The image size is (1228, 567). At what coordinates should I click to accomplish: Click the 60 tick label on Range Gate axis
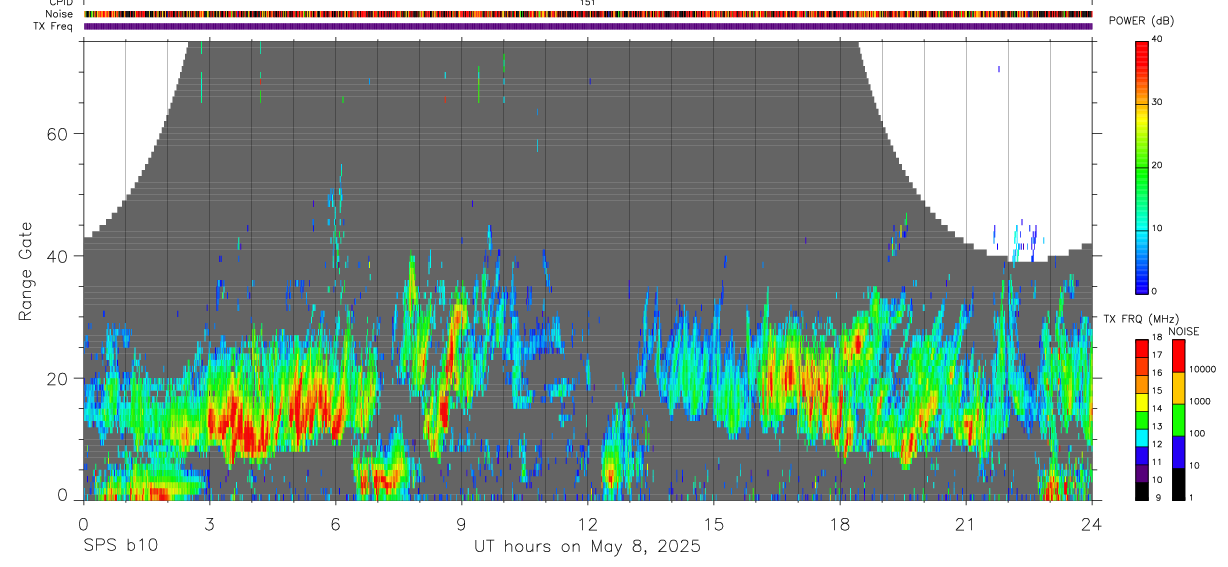(58, 134)
